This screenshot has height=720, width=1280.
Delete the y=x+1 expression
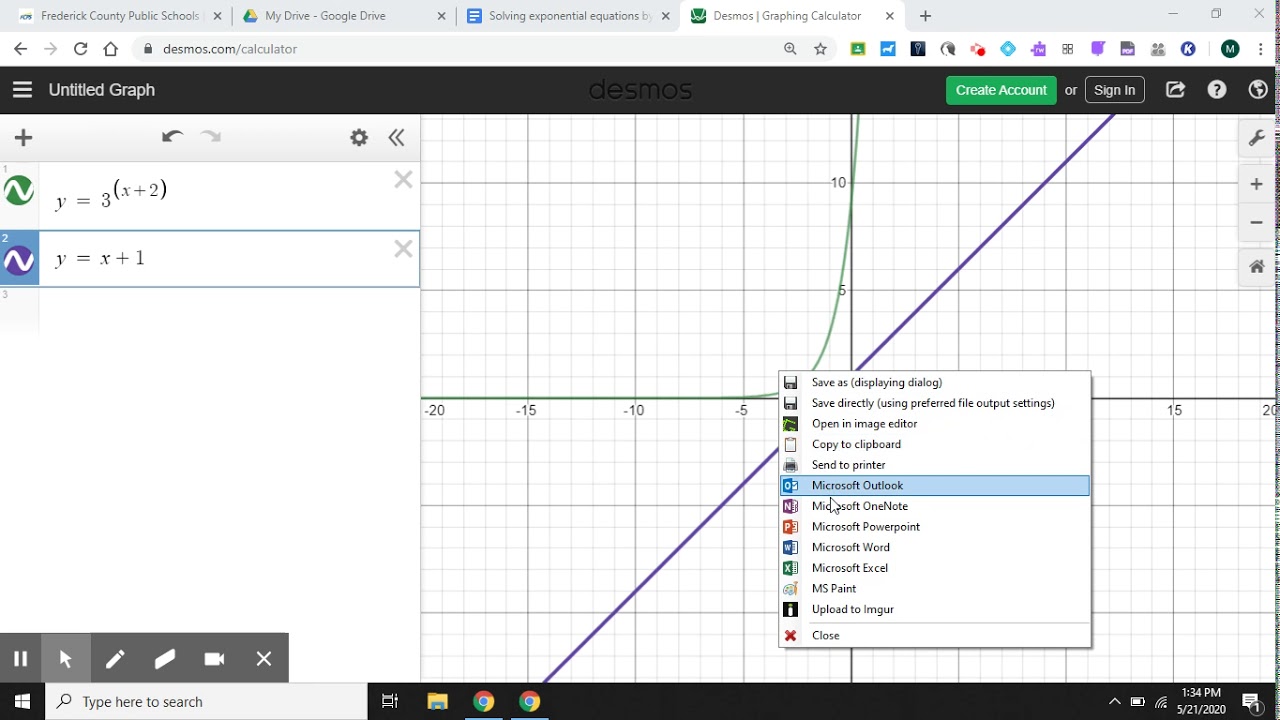(403, 249)
